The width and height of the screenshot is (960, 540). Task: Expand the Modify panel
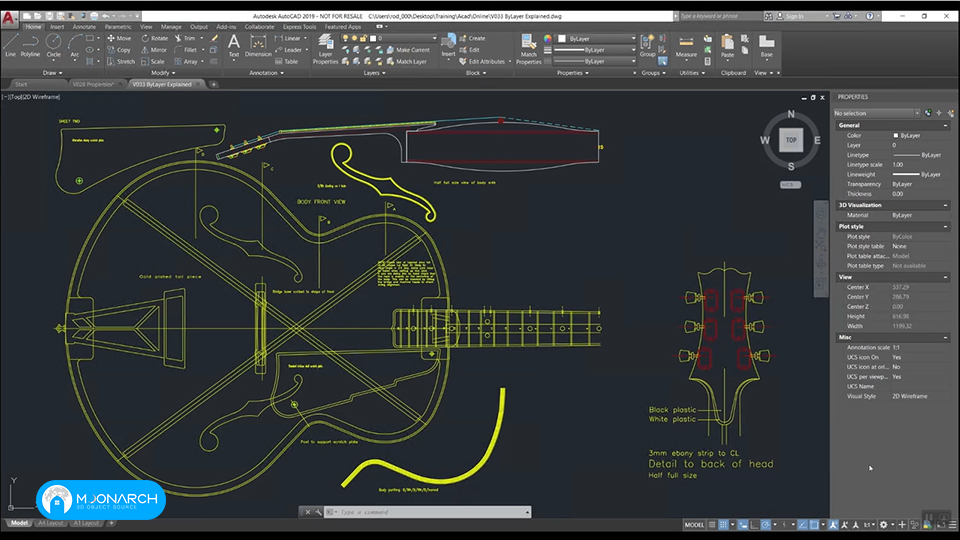pyautogui.click(x=162, y=73)
